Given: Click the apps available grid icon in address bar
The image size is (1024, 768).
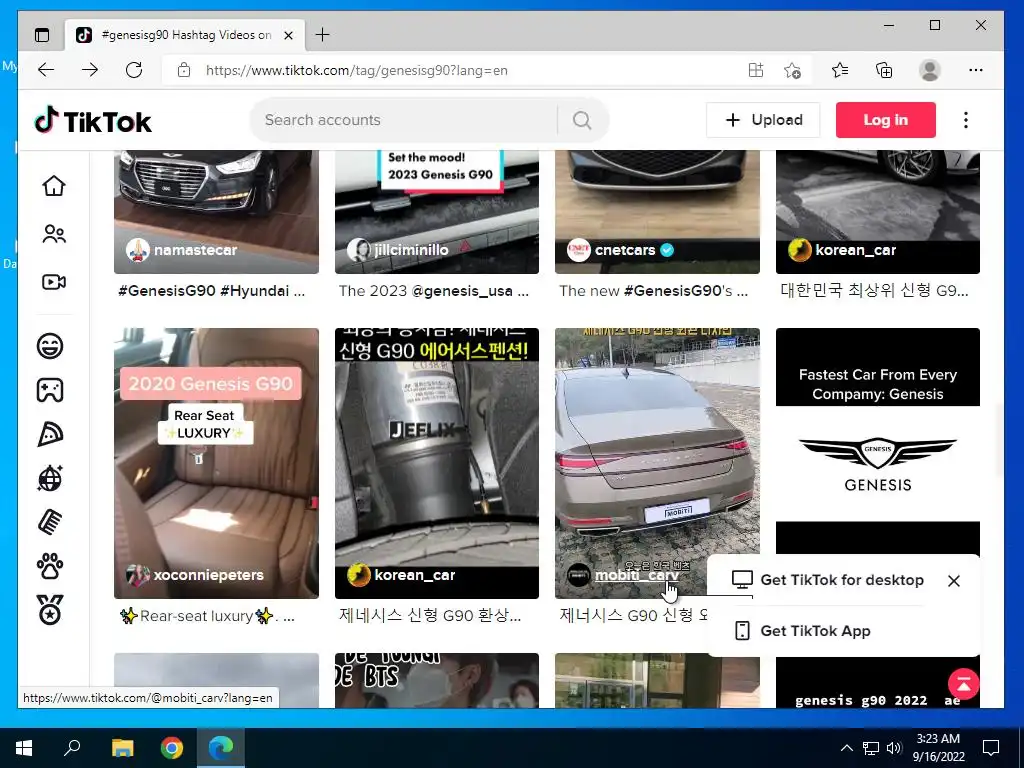Looking at the screenshot, I should (x=756, y=70).
